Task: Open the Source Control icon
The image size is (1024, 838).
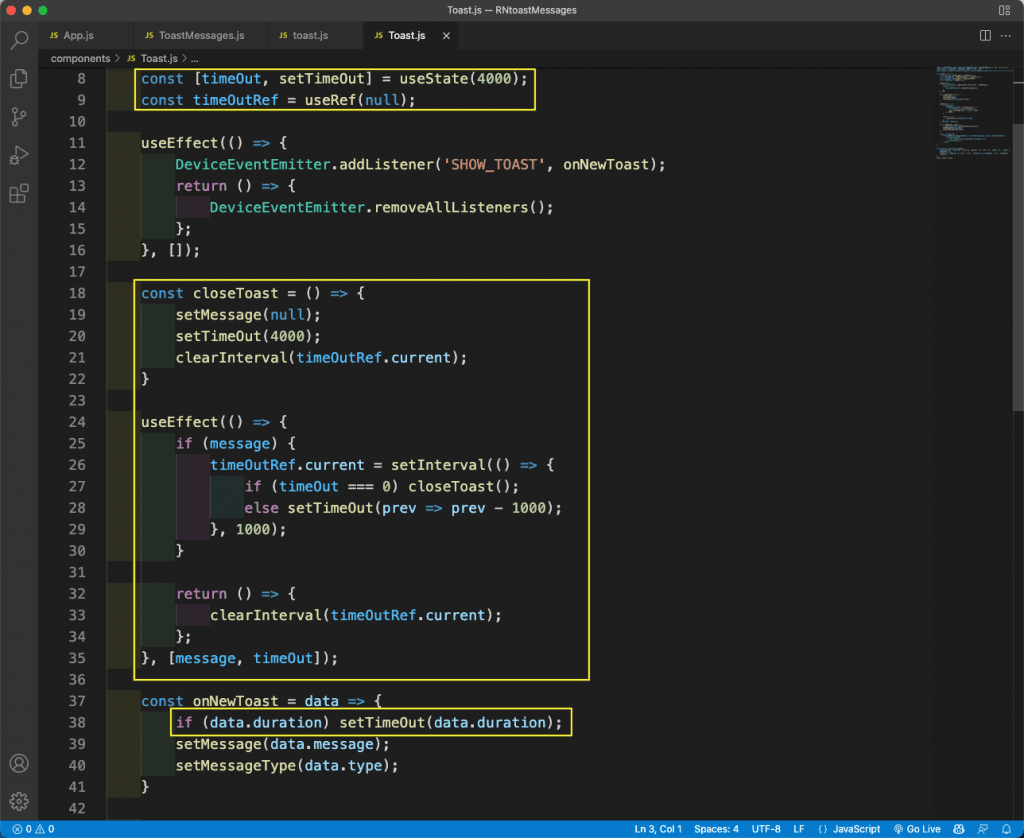Action: click(x=18, y=117)
